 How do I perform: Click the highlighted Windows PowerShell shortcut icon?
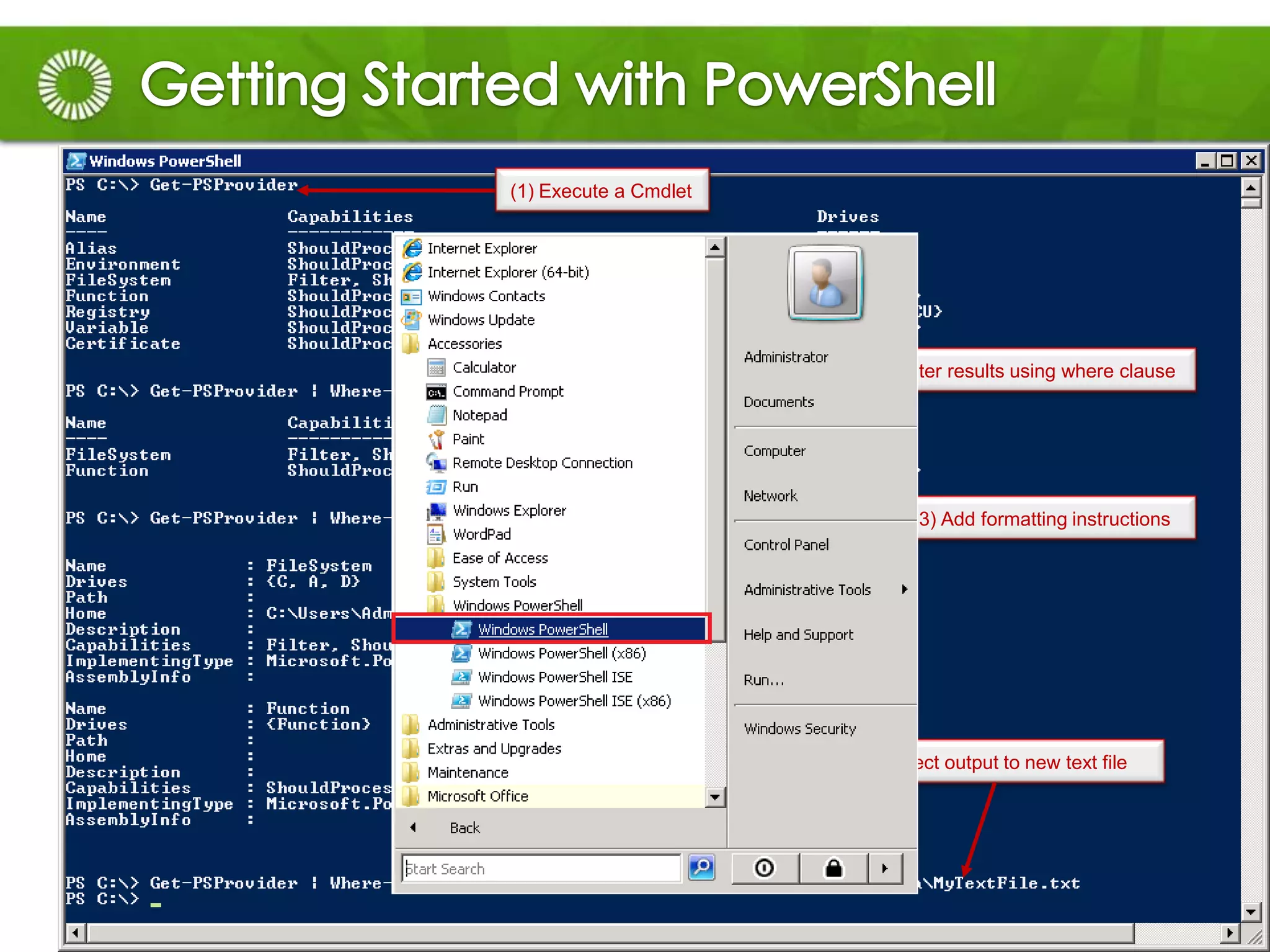(x=462, y=630)
